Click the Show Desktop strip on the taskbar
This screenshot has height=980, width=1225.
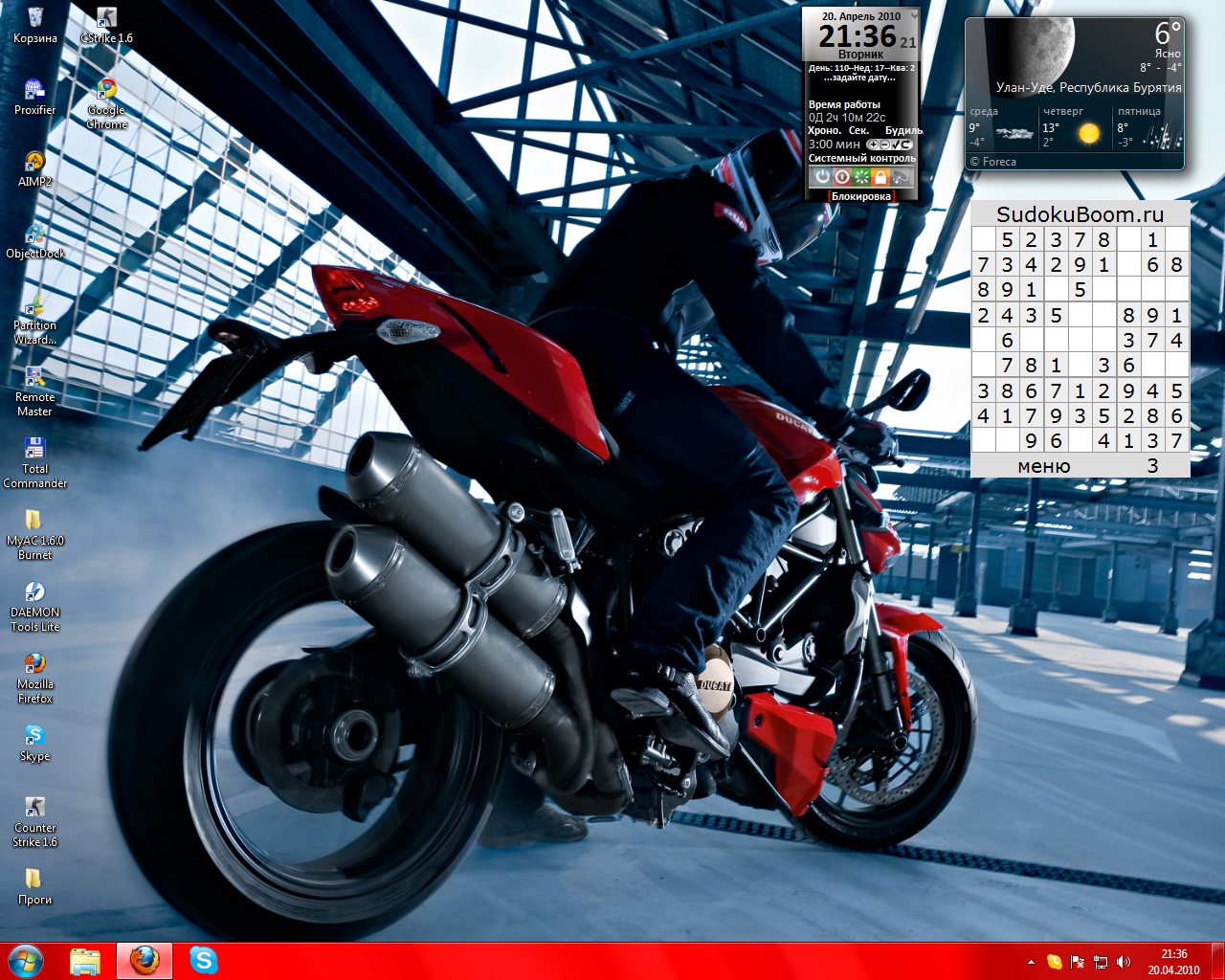click(1219, 962)
